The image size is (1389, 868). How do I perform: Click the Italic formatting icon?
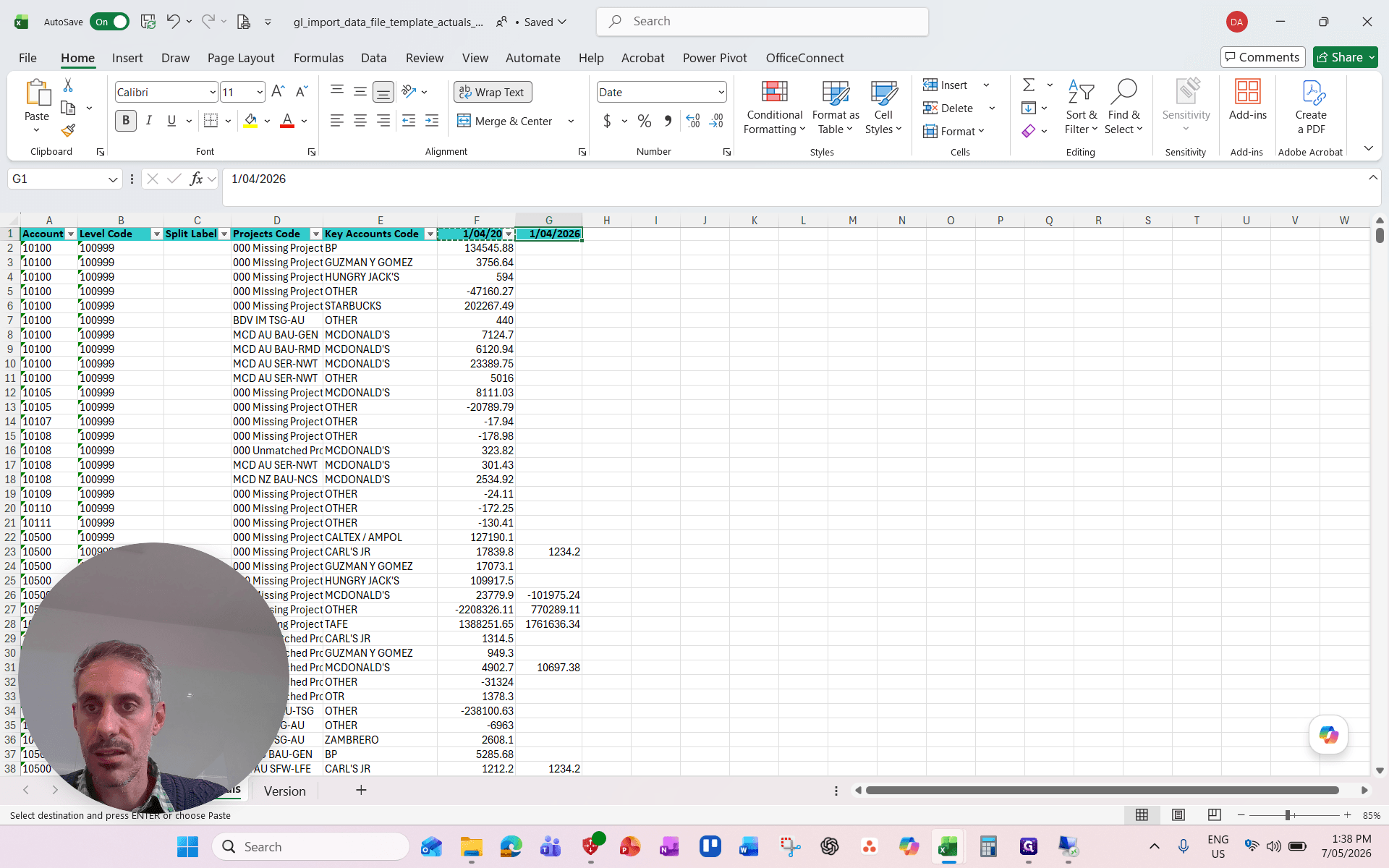149,121
